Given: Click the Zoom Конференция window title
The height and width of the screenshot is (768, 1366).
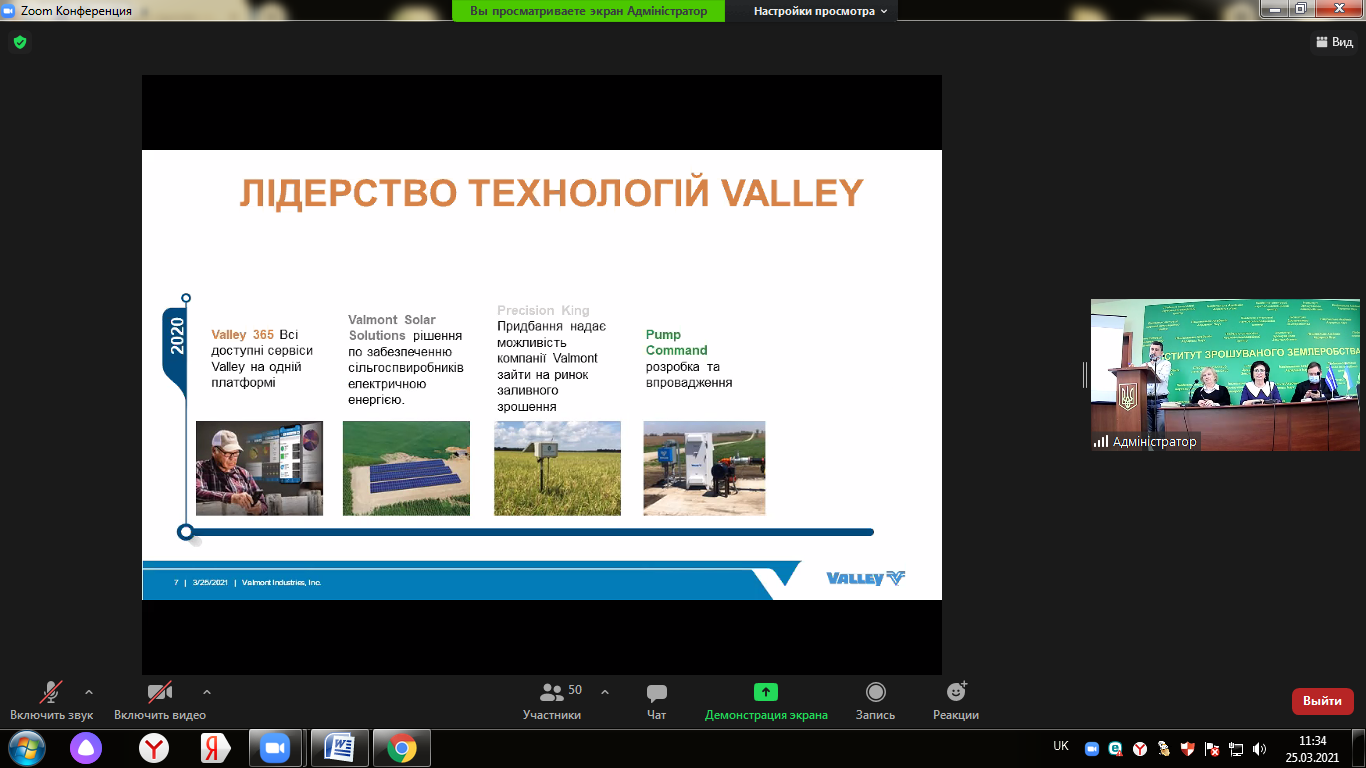Looking at the screenshot, I should pos(76,11).
